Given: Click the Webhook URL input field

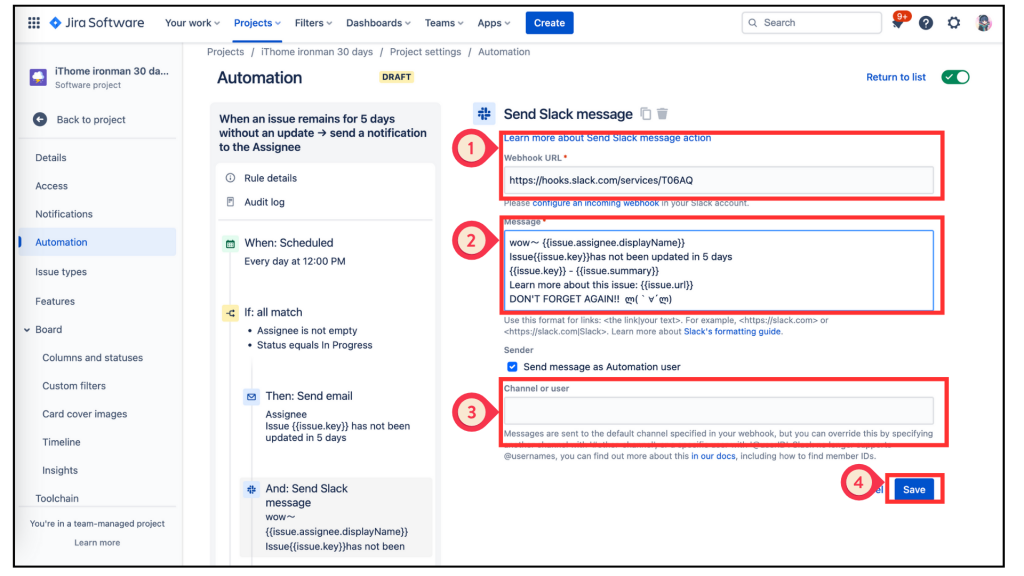Looking at the screenshot, I should tap(718, 180).
